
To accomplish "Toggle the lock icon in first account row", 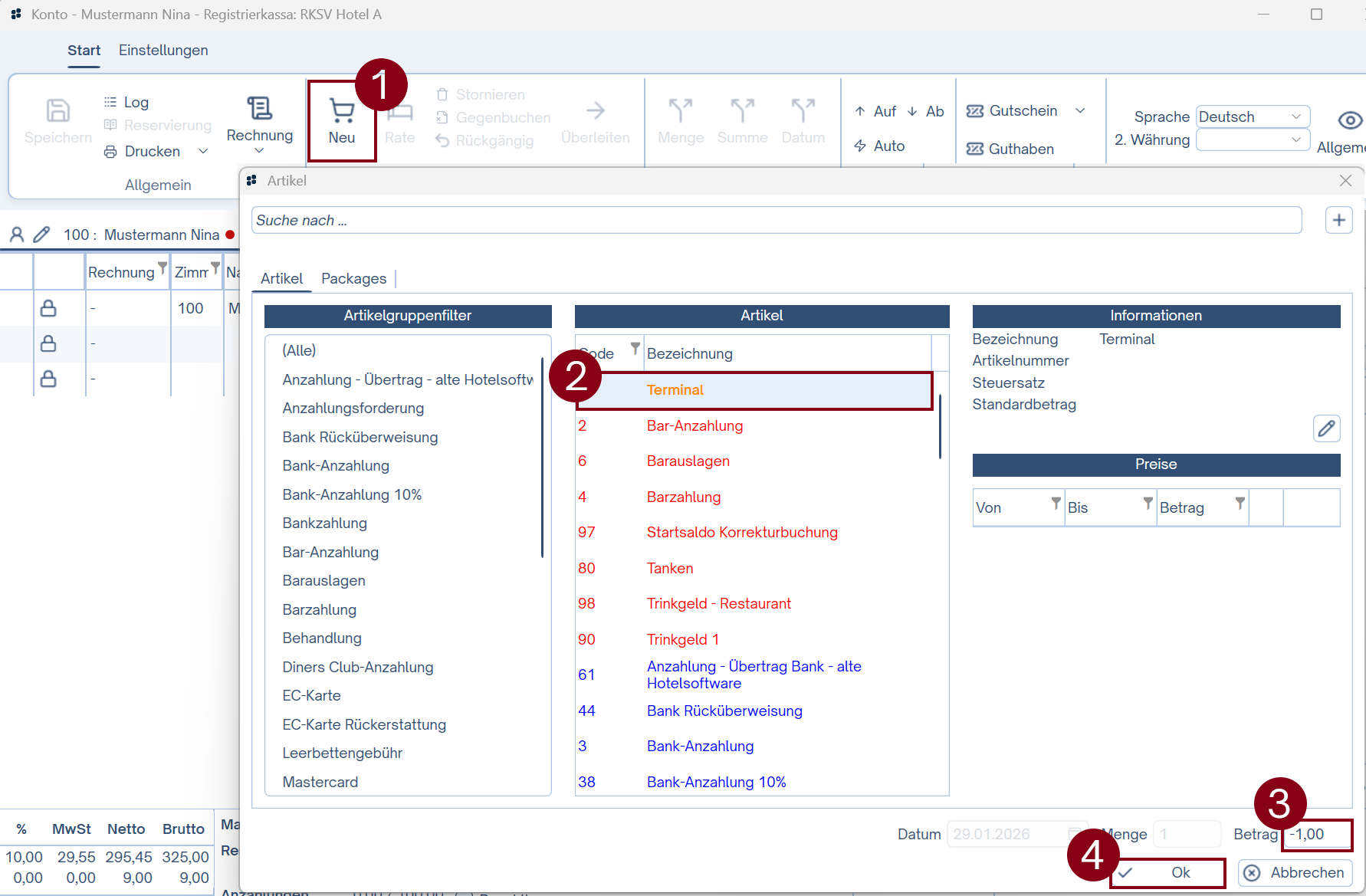I will (48, 308).
